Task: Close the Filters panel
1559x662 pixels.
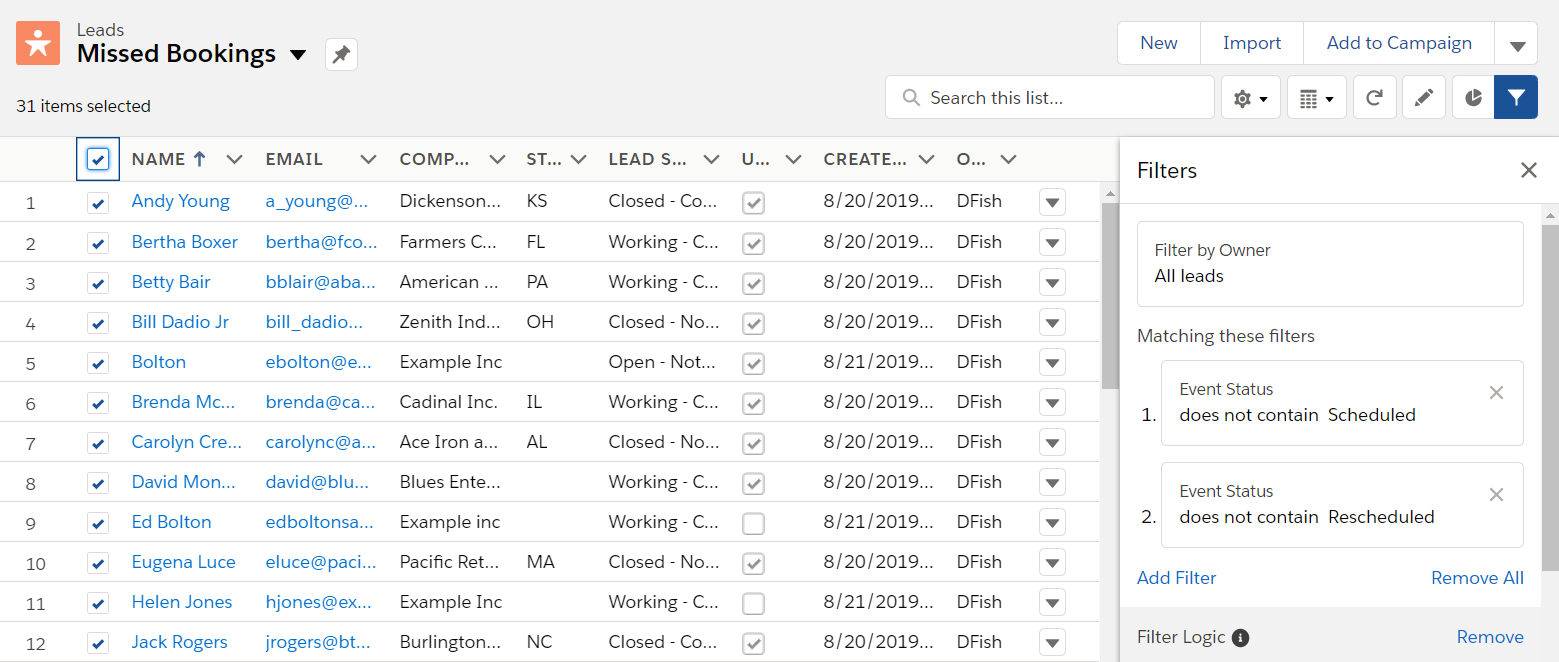Action: [1528, 170]
